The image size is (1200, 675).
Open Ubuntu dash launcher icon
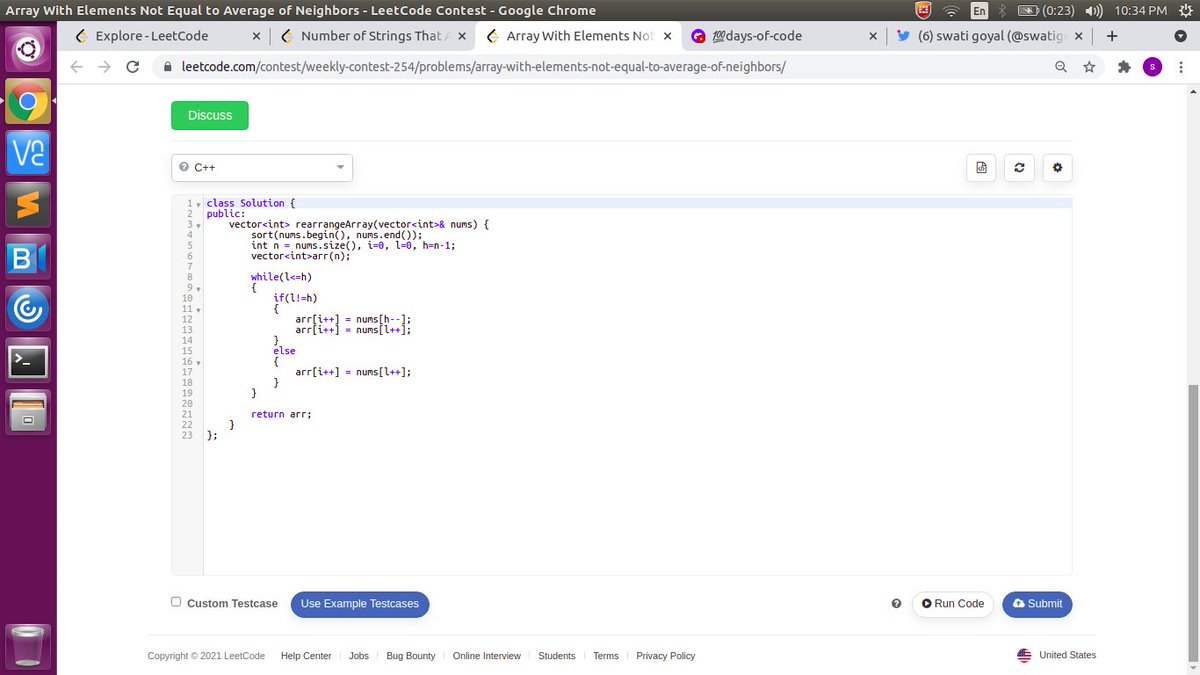[28, 48]
